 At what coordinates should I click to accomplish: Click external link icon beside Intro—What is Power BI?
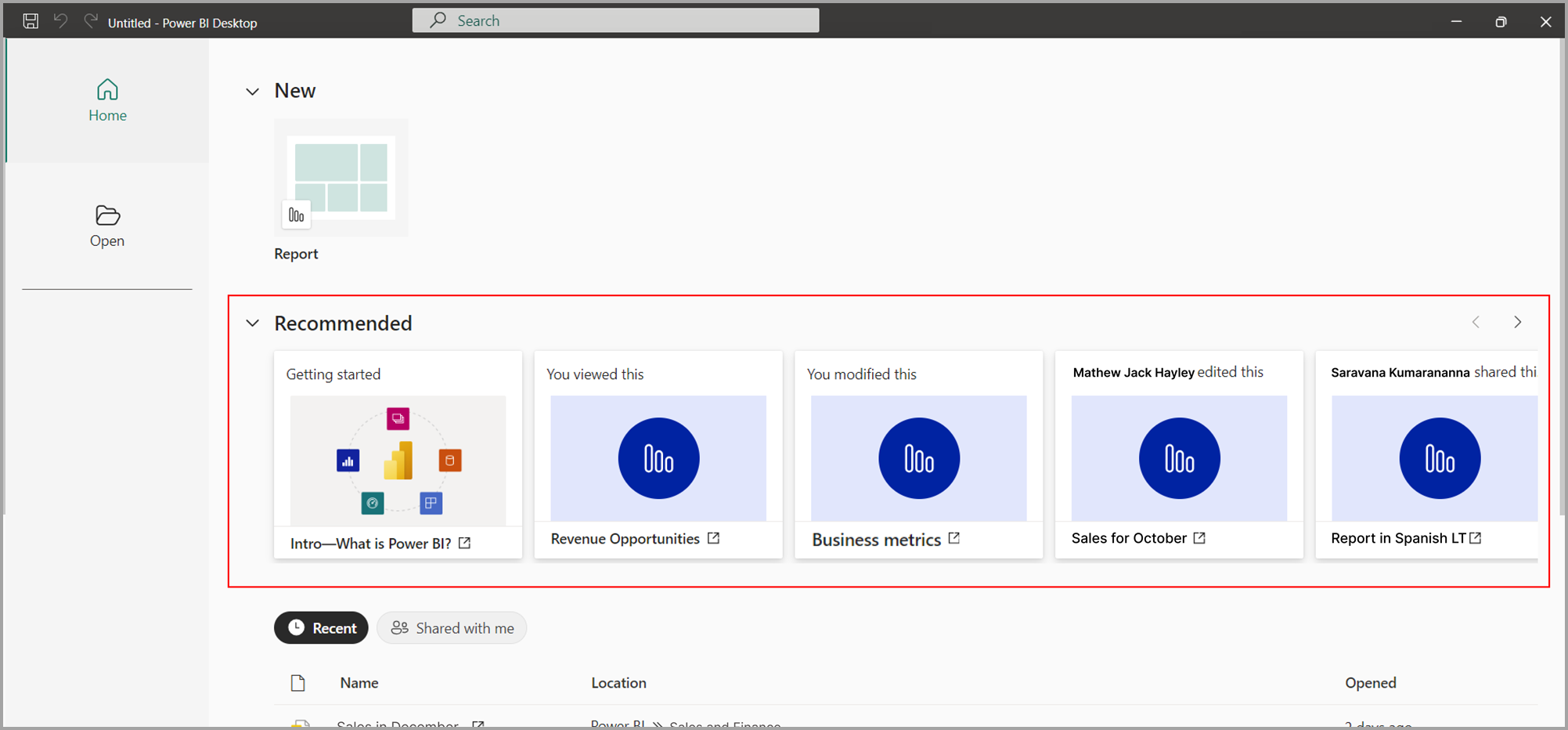pos(464,543)
